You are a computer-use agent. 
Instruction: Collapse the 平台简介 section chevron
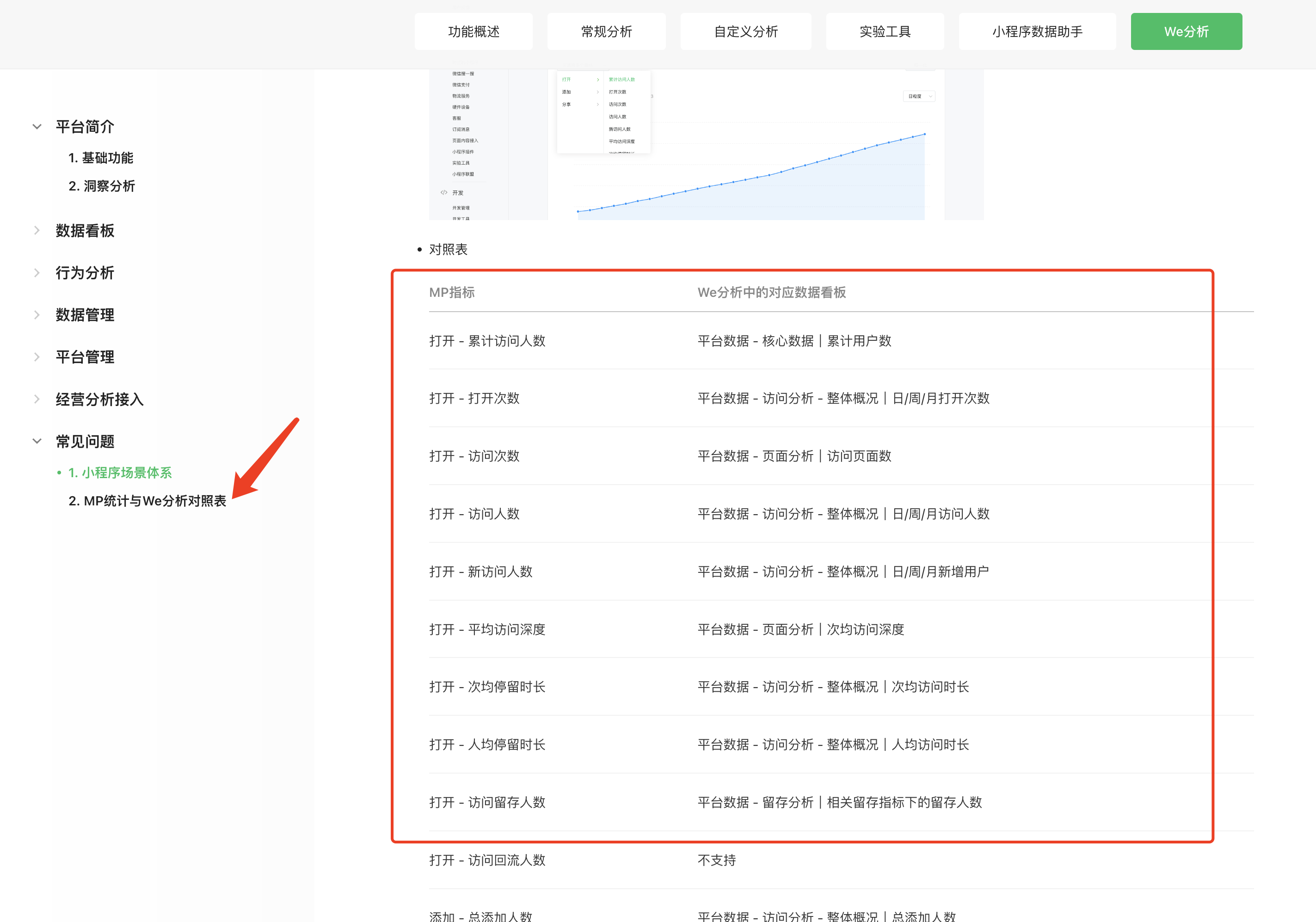pos(37,127)
